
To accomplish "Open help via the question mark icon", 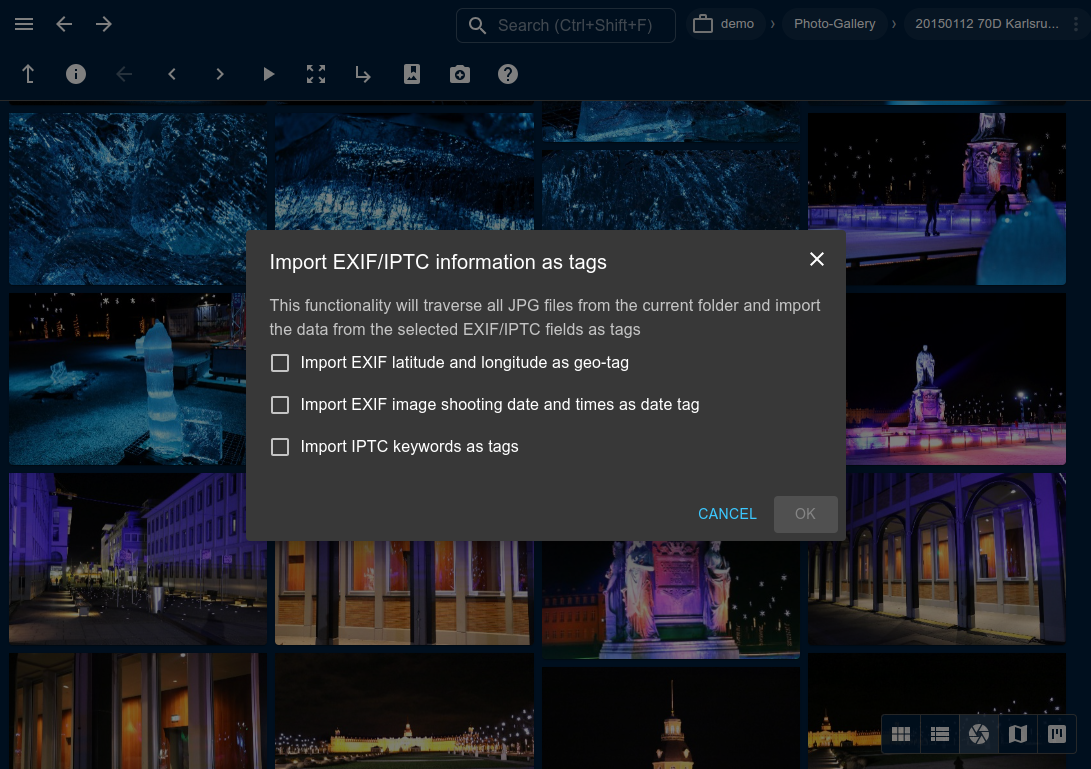I will 508,74.
